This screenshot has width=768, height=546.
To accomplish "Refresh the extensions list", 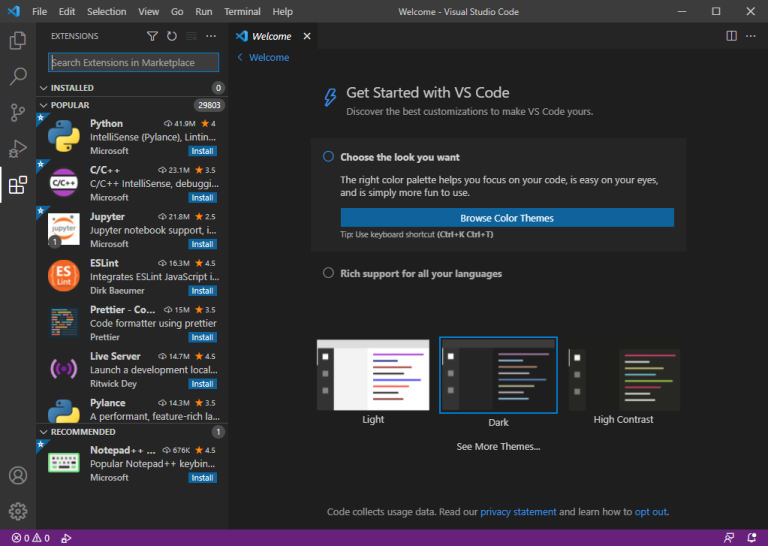I will click(172, 36).
